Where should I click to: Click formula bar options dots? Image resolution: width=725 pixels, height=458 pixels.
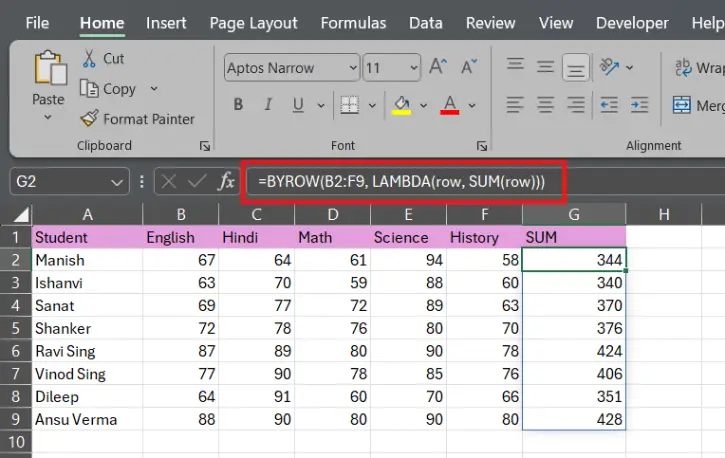(x=141, y=181)
